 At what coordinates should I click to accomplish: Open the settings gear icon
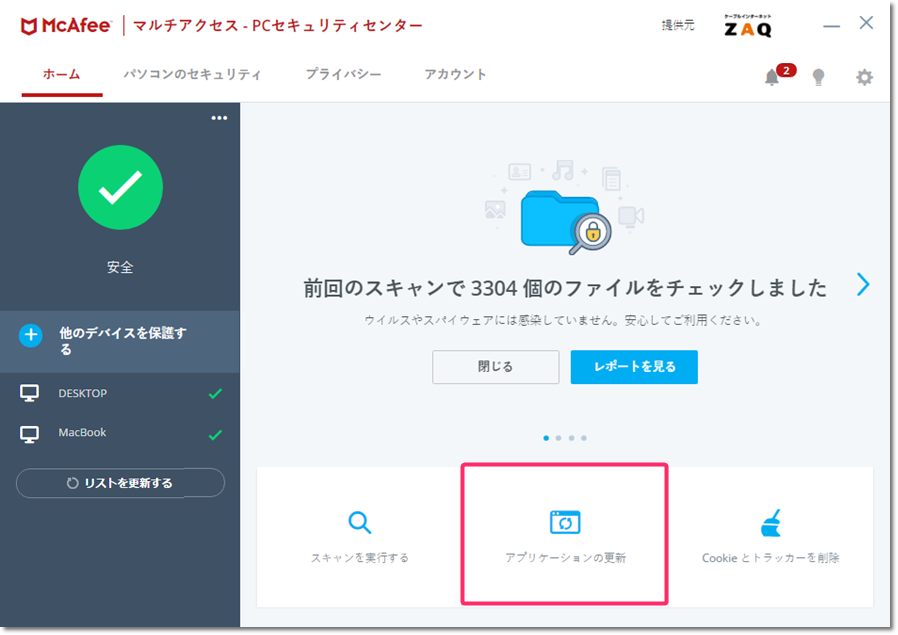point(864,77)
